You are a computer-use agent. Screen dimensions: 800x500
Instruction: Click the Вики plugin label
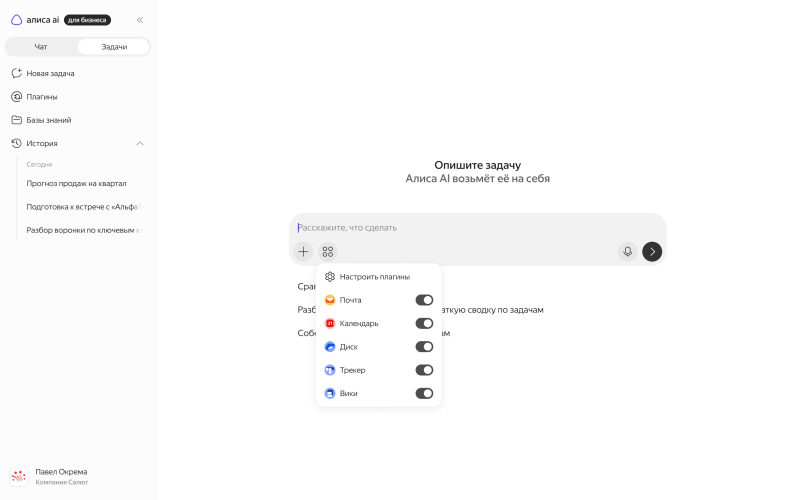click(348, 393)
